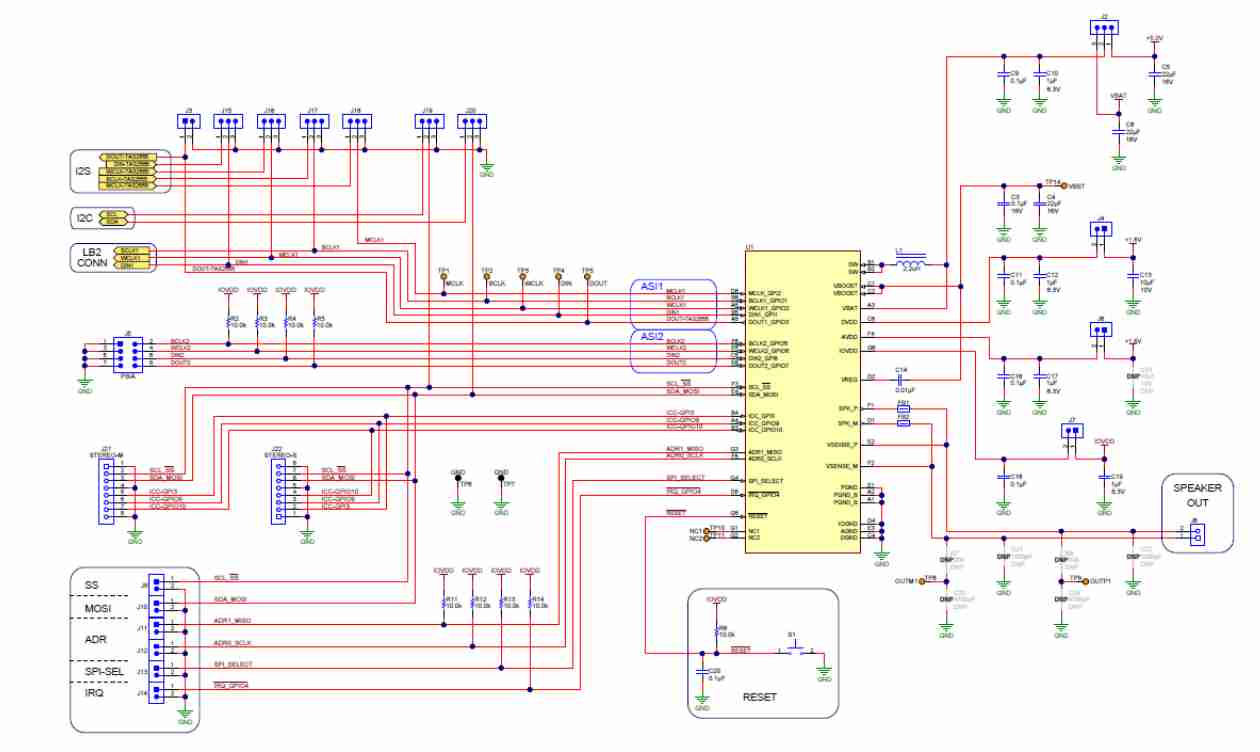Click the C20 0.1µF reset capacitor
1260x752 pixels.
click(x=701, y=673)
